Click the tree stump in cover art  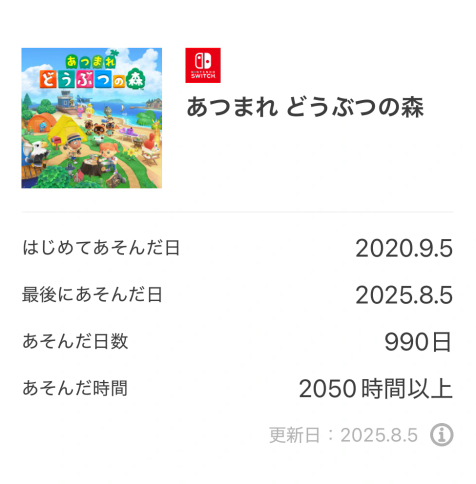91,167
